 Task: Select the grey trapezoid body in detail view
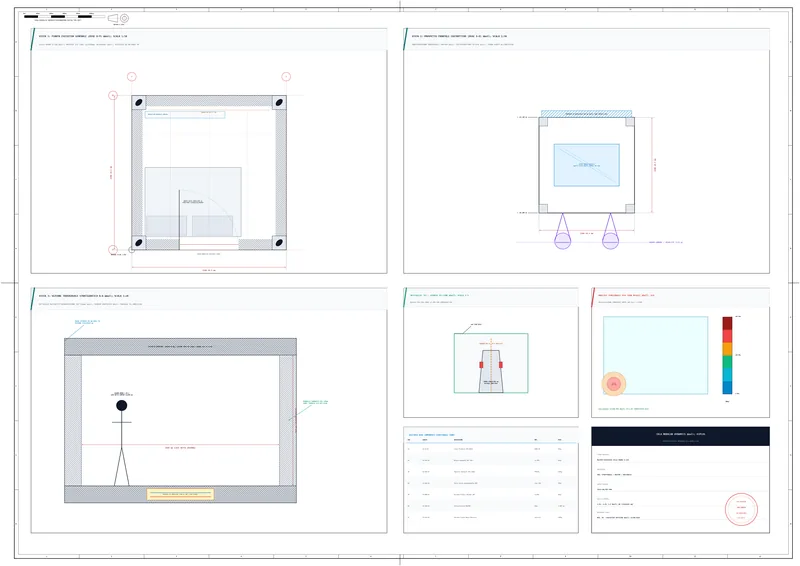(491, 372)
